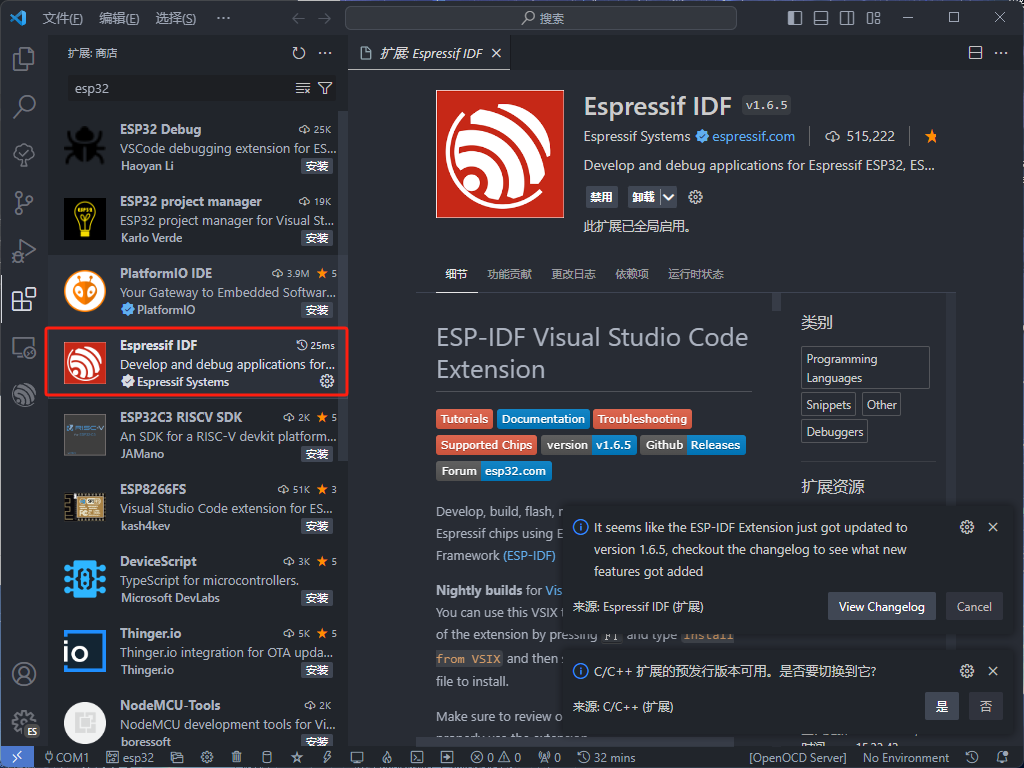The image size is (1024, 768).
Task: Open ESP-IDF SDK configuration gear in status bar
Action: (x=207, y=758)
